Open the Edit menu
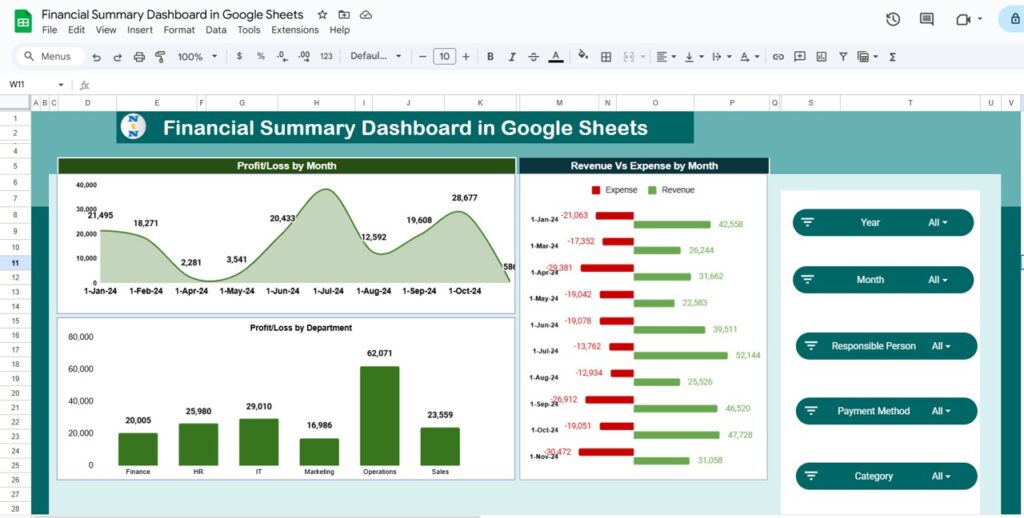The height and width of the screenshot is (518, 1024). pos(76,30)
